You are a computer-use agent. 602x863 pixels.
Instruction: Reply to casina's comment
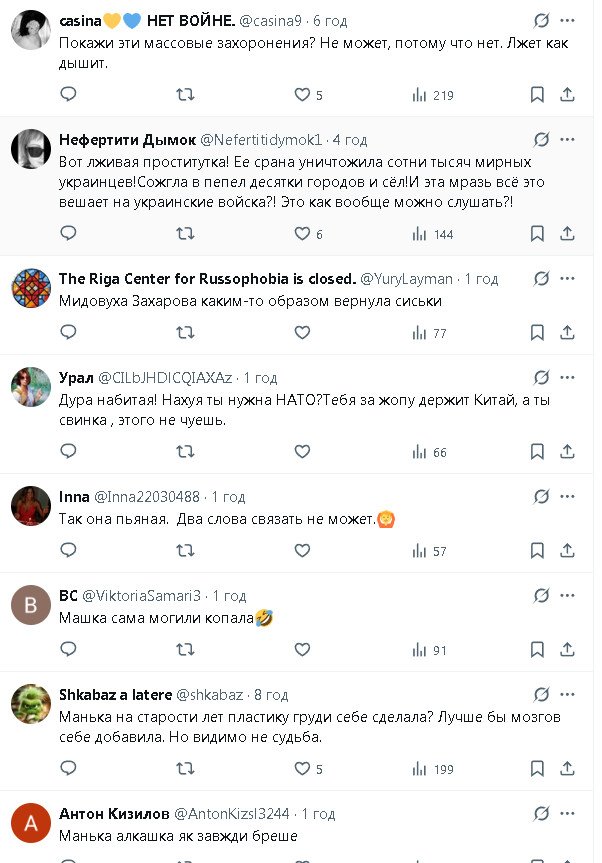pyautogui.click(x=68, y=95)
